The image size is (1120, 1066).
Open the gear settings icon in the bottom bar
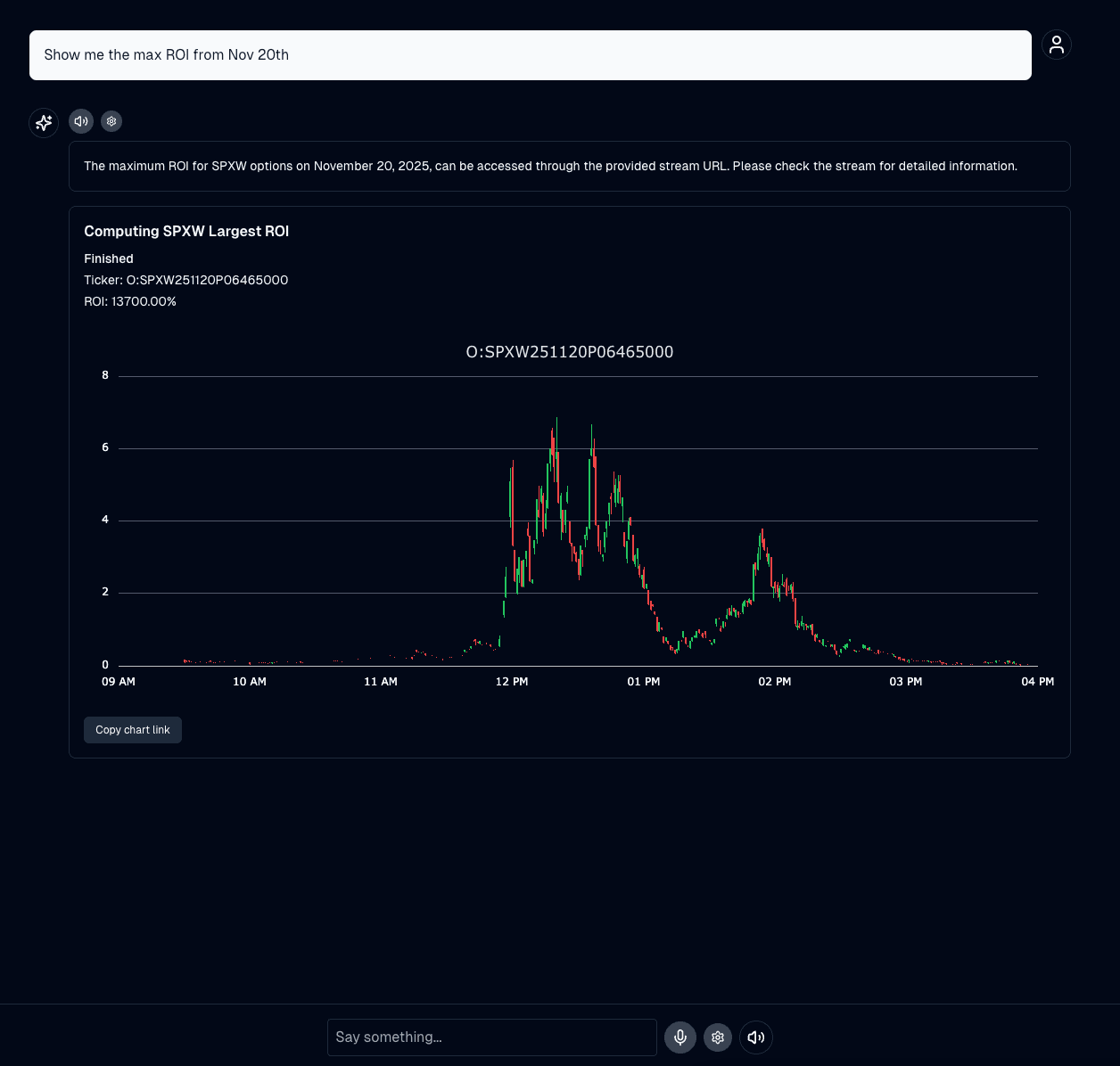[718, 1037]
